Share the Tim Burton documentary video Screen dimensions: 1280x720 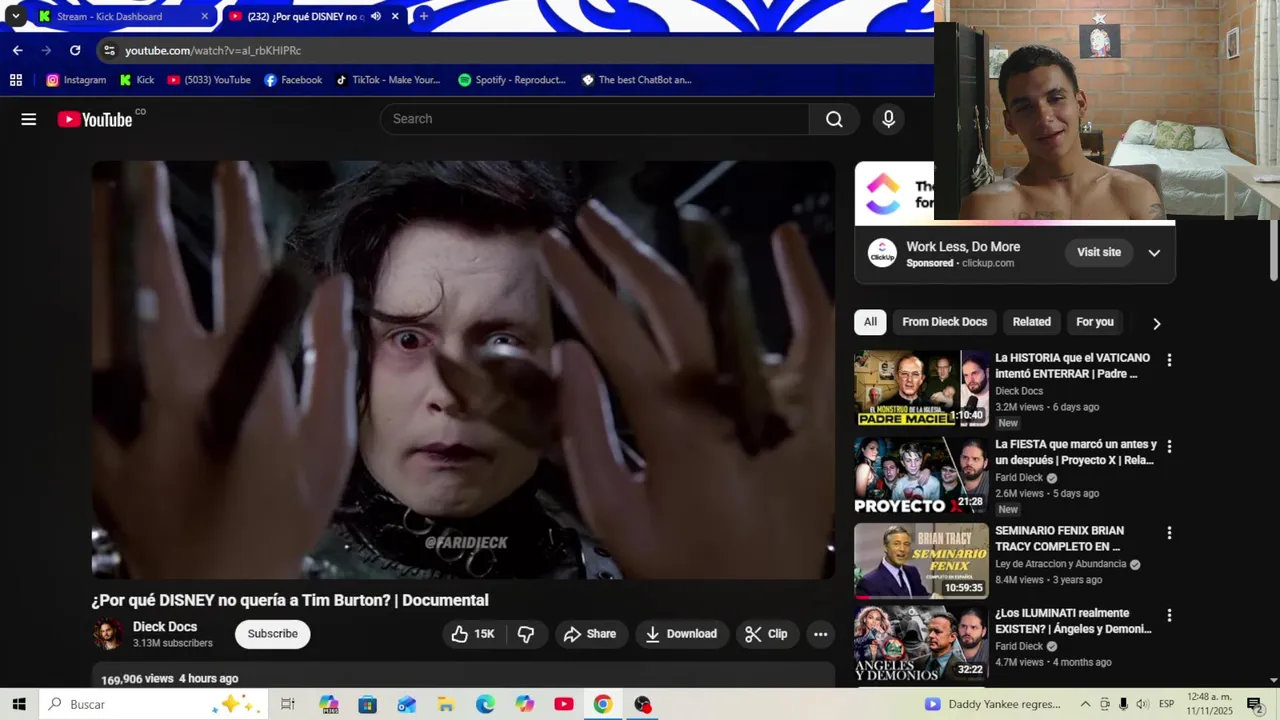click(590, 634)
